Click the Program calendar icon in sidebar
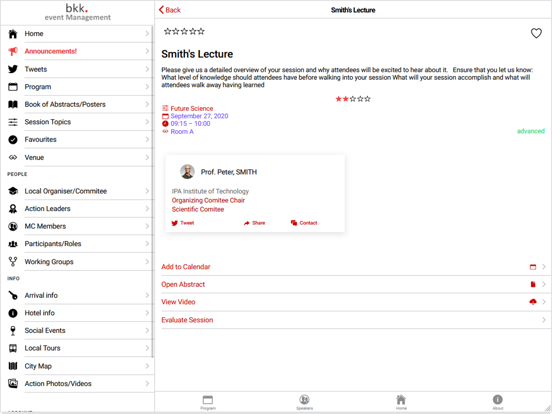552x414 pixels. [x=13, y=87]
